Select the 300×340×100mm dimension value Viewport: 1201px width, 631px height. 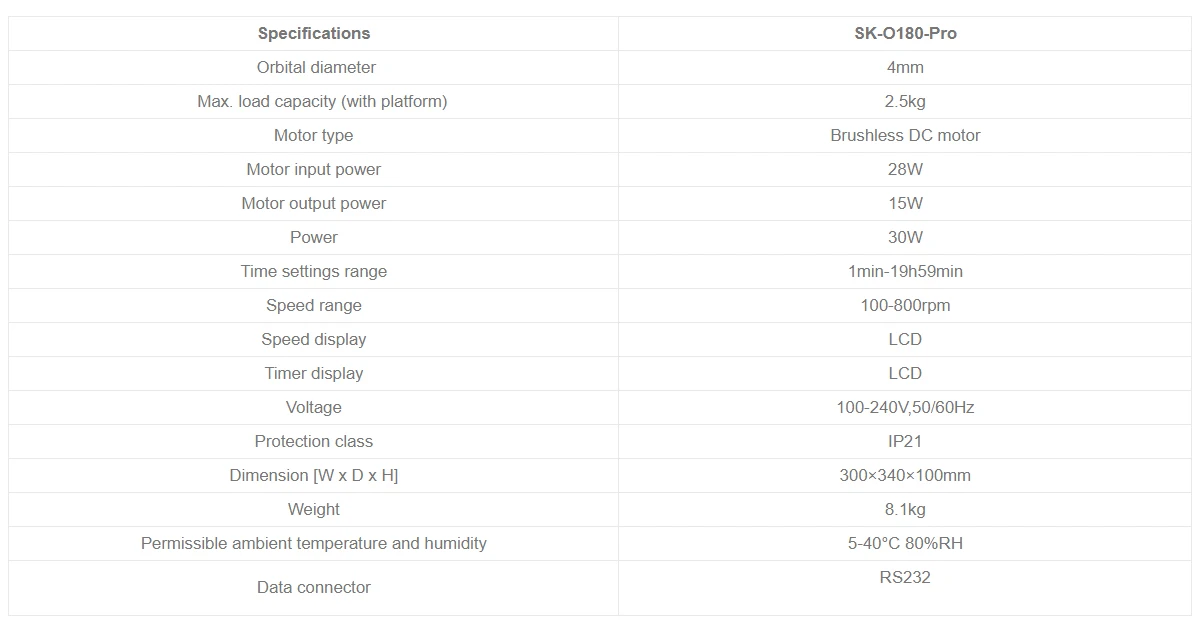point(905,475)
